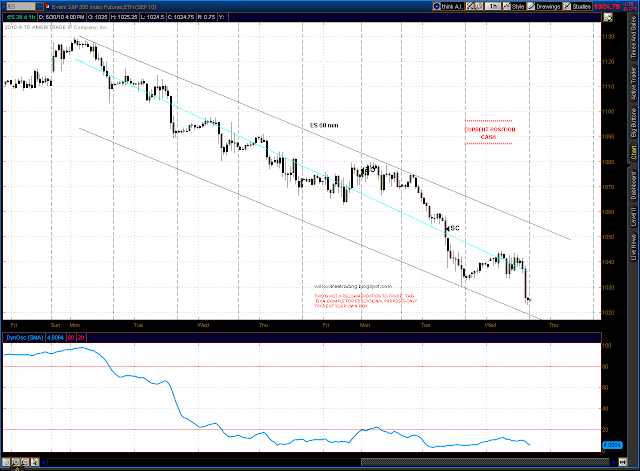Click the SC arrow marker on chart
Screen dimensions: 640x471
click(453, 228)
